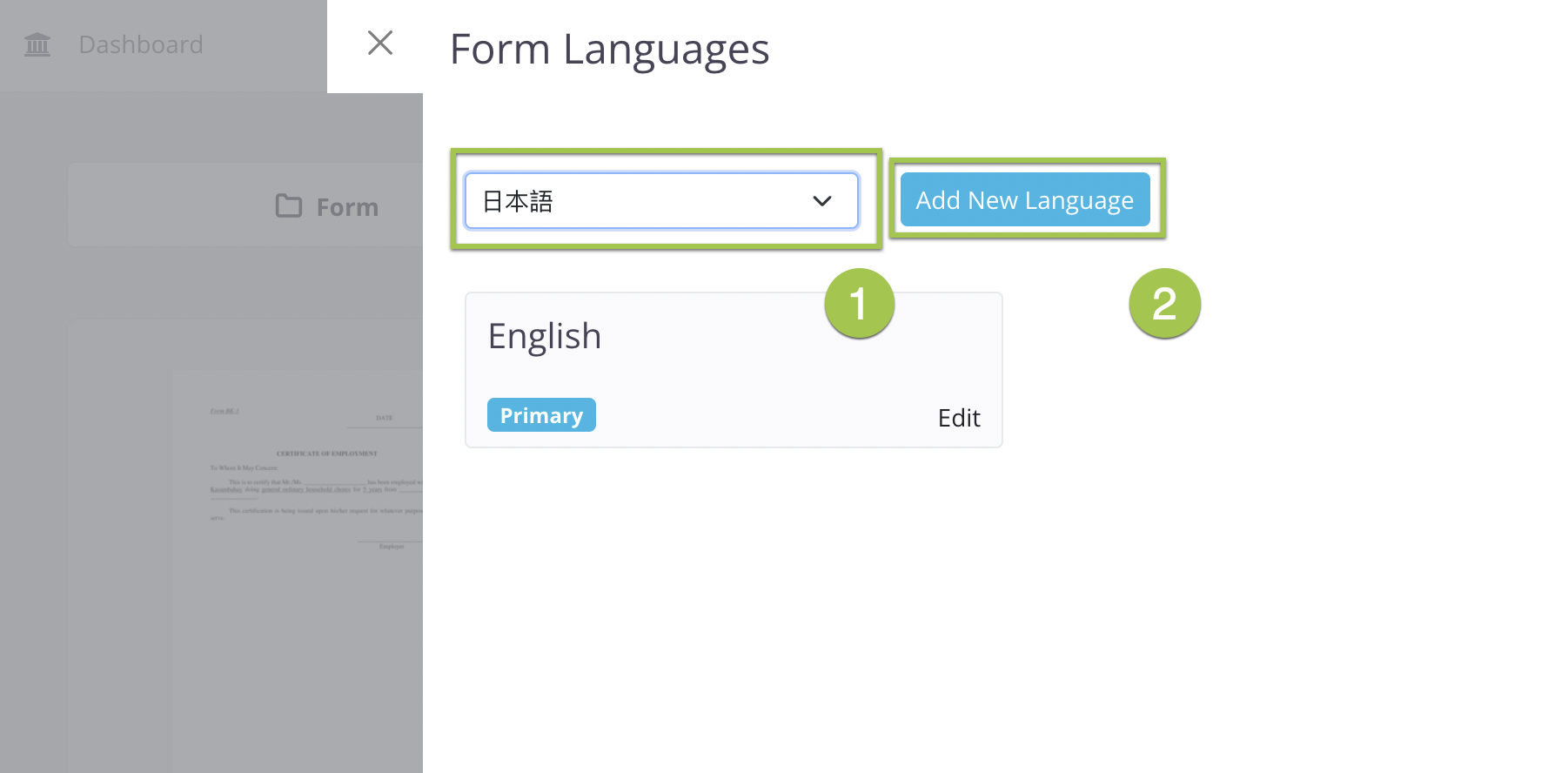Click the Primary badge on English
This screenshot has height=773, width=1568.
pos(541,415)
